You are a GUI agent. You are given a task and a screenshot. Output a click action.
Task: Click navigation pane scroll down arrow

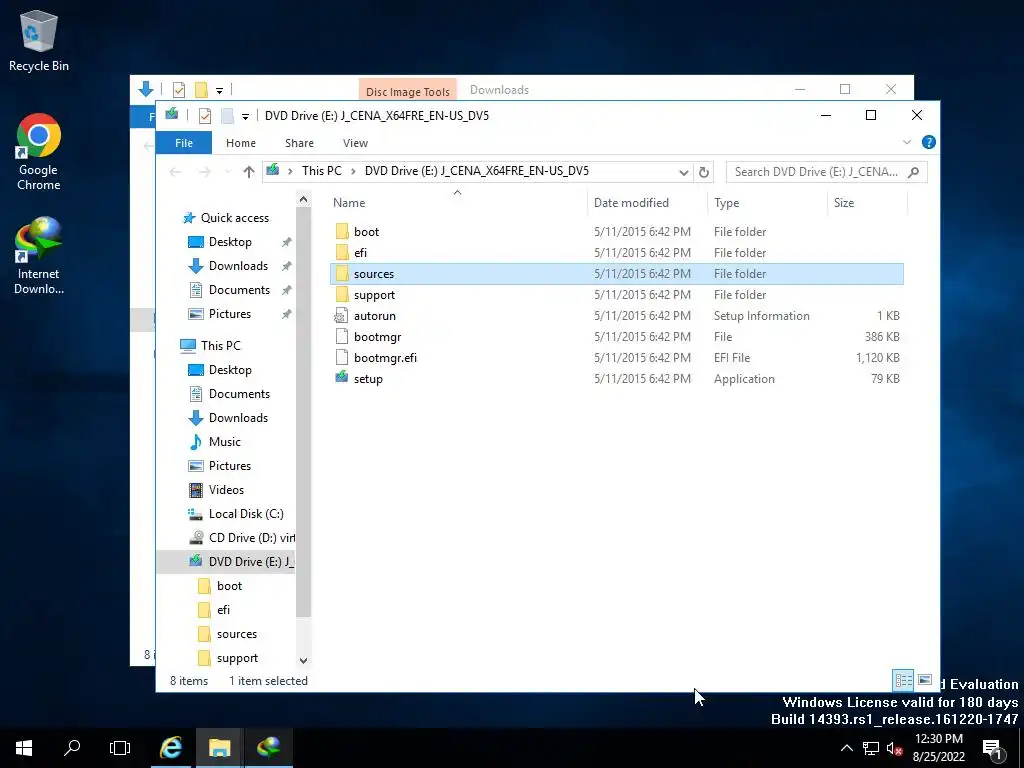pyautogui.click(x=303, y=661)
